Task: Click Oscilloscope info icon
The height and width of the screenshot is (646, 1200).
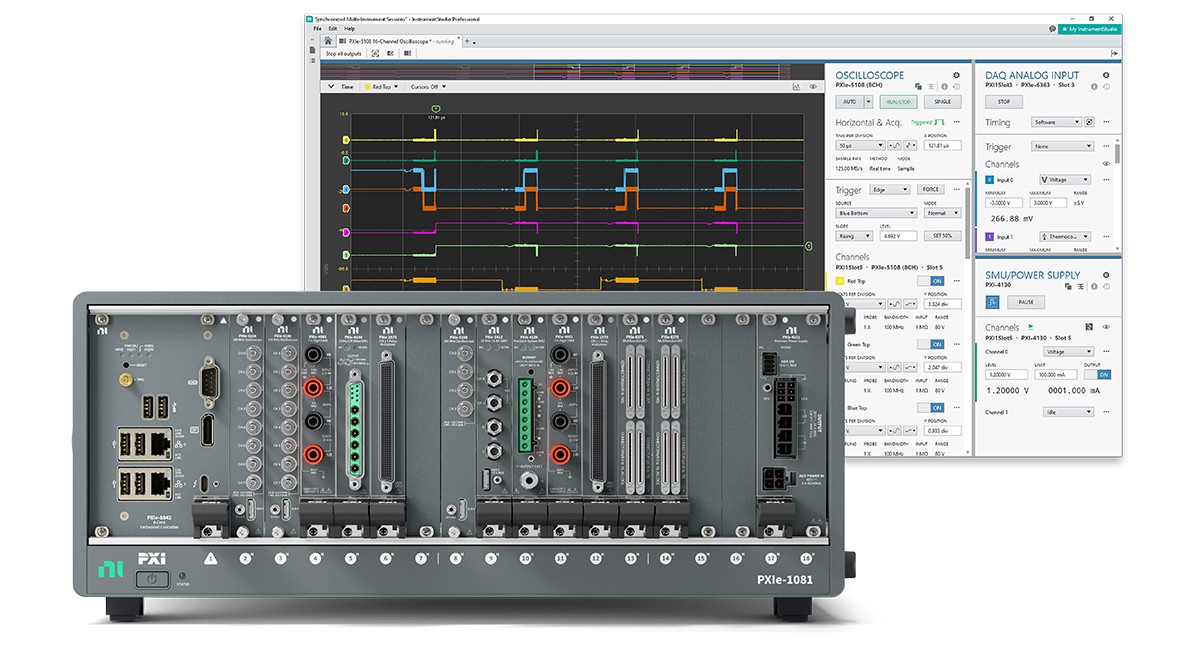Action: click(x=944, y=87)
